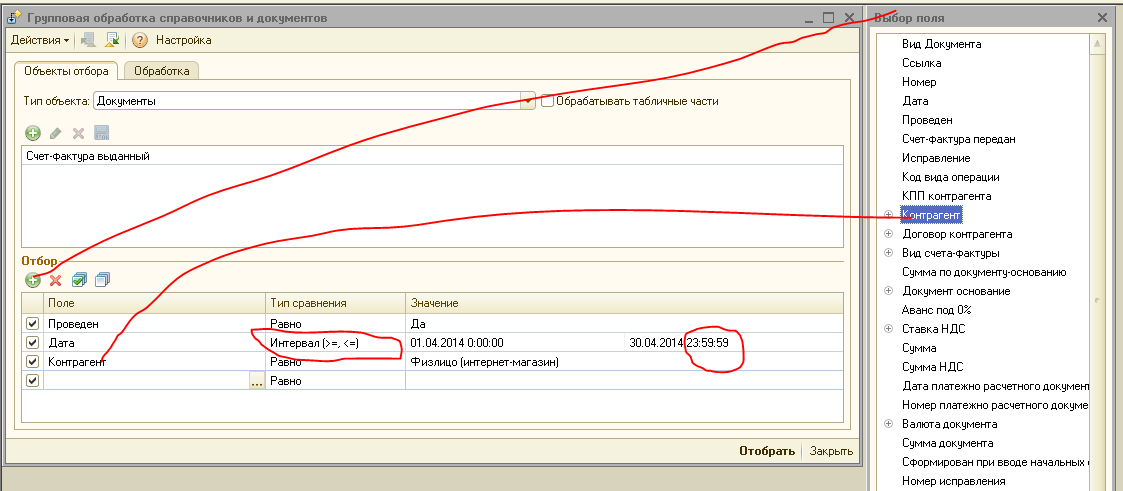Screen dimensions: 1123x491
Task: Expand the Вид счета-фактуры node
Action: (x=889, y=253)
